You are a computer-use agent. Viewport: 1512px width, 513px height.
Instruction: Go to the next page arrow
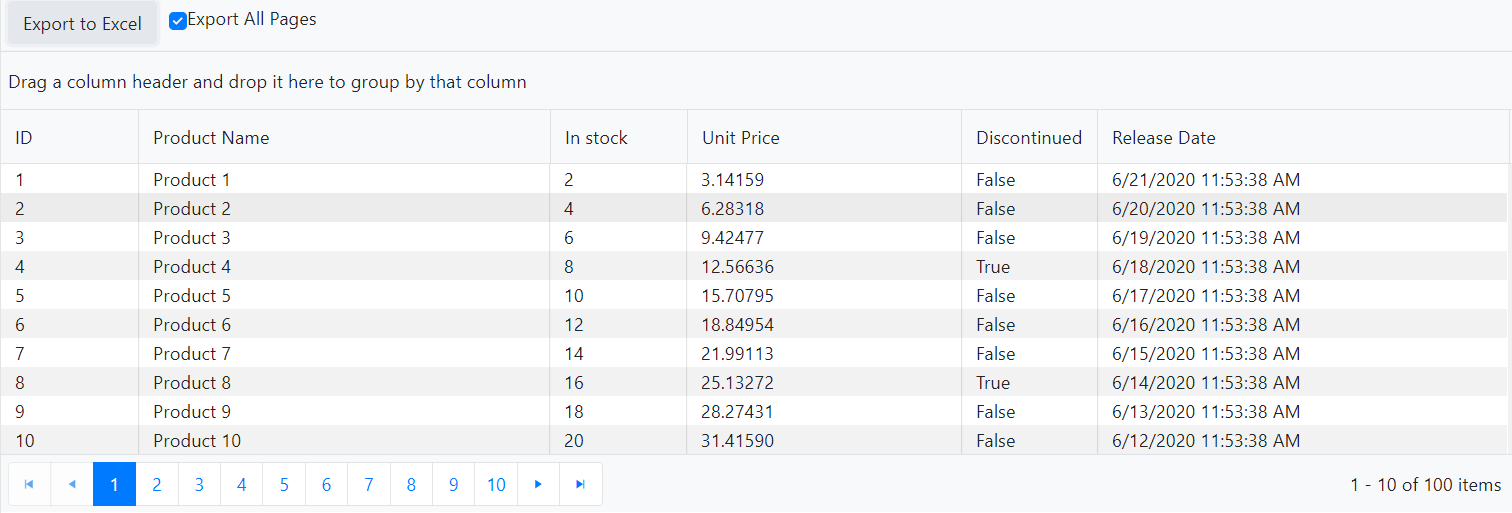tap(539, 484)
